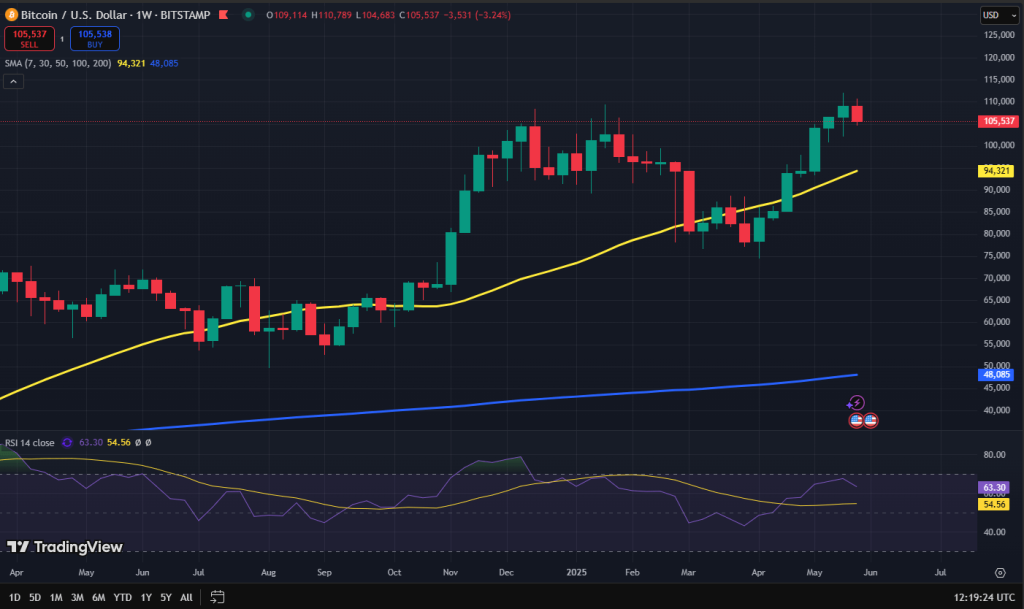The width and height of the screenshot is (1024, 609).
Task: Select the All timeframe
Action: [x=186, y=596]
